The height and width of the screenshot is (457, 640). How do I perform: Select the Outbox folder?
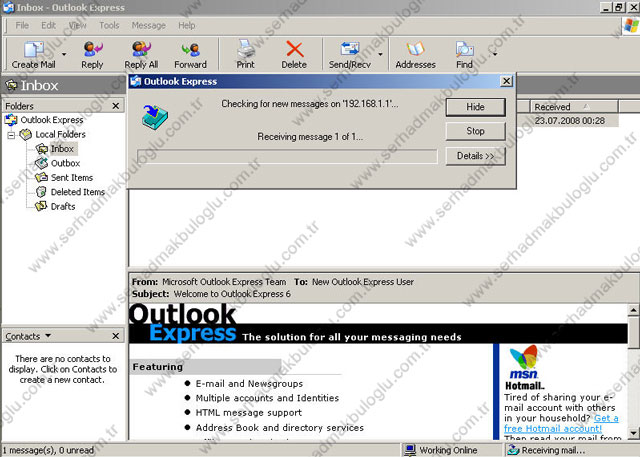coord(65,163)
